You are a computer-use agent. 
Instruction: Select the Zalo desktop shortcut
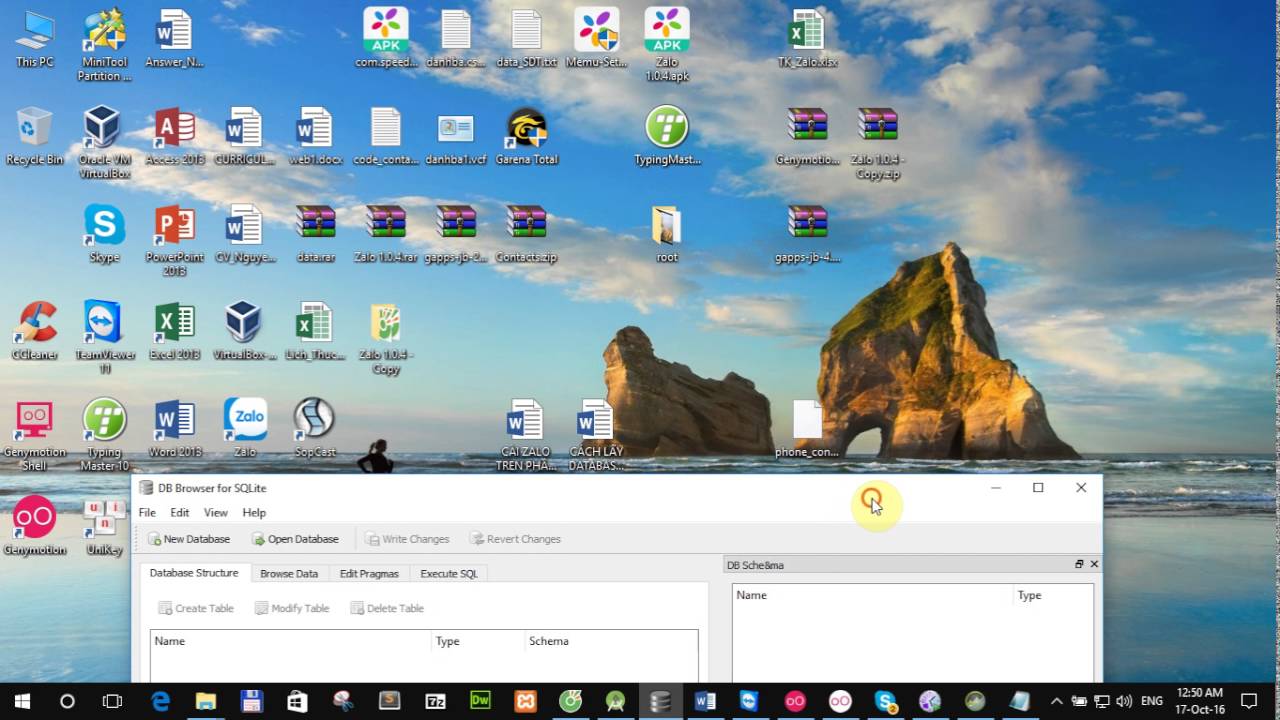245,428
